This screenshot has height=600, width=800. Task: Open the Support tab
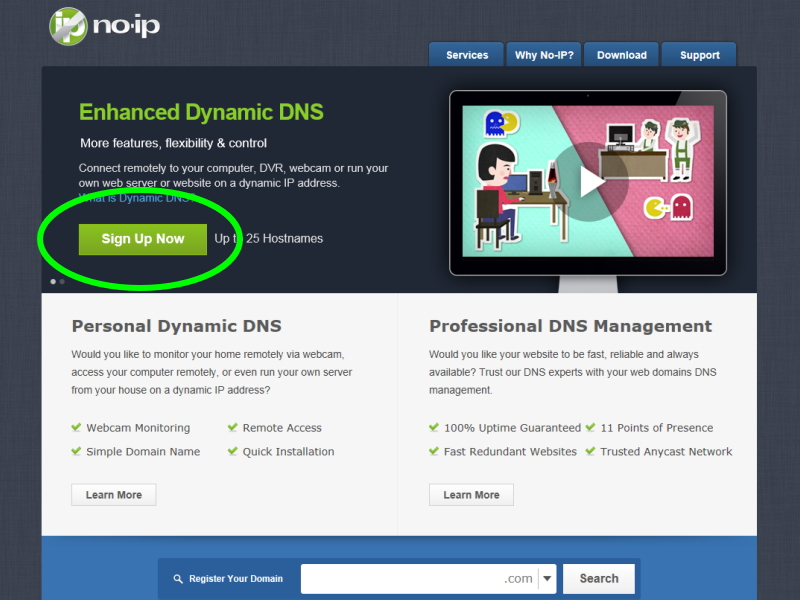point(699,55)
